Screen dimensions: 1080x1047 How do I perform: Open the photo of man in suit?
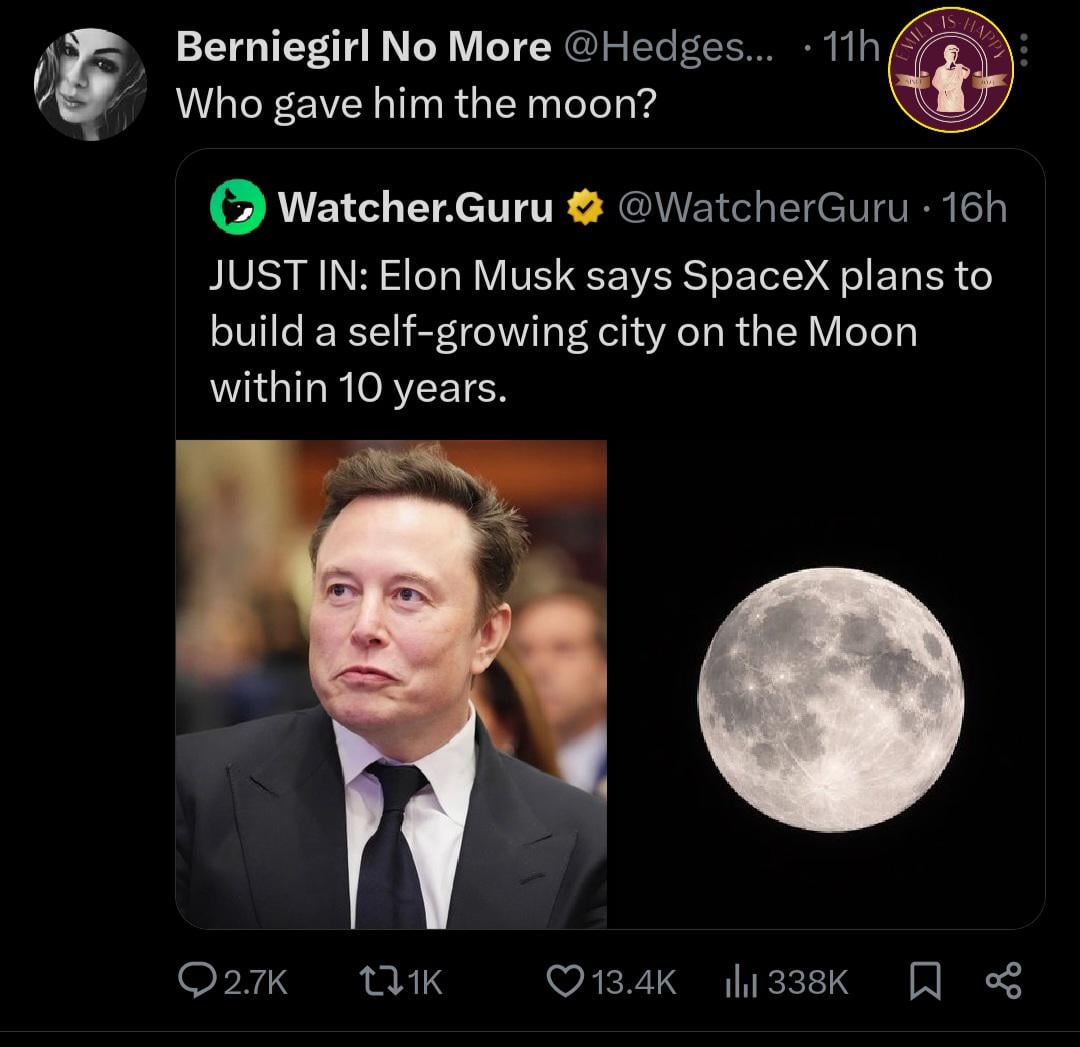[x=391, y=684]
